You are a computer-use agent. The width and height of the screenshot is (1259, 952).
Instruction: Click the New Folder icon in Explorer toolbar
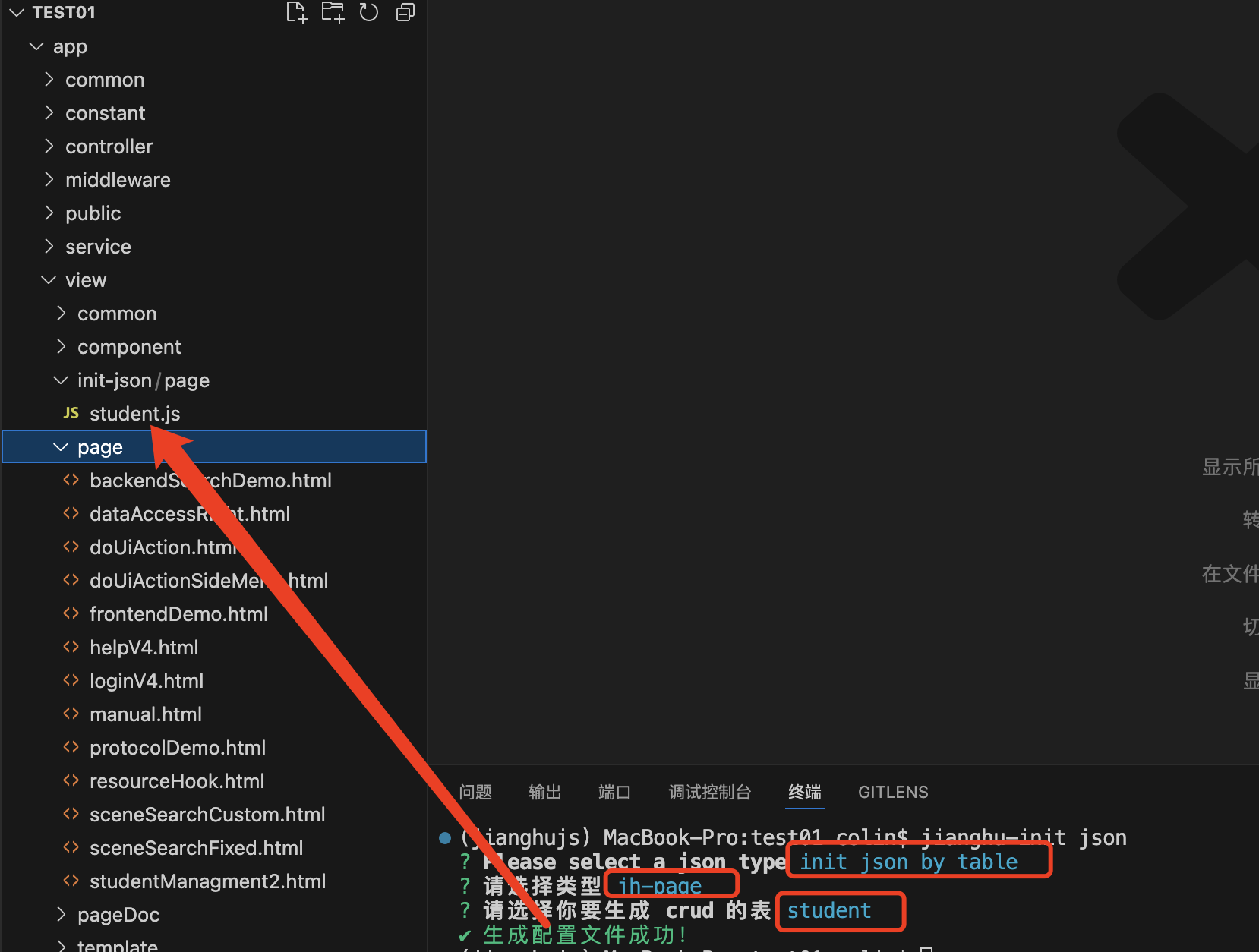[x=333, y=12]
